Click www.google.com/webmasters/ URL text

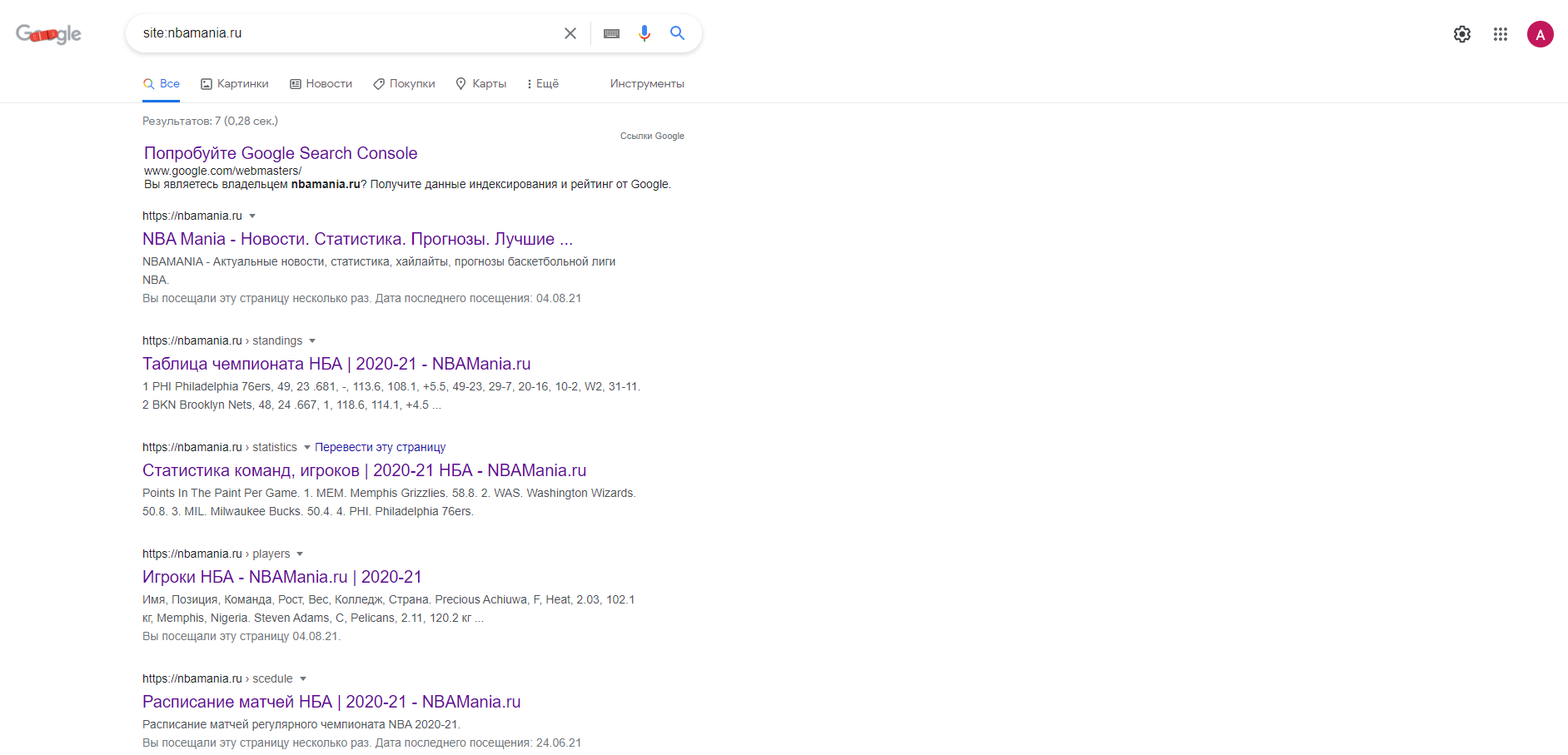[222, 171]
